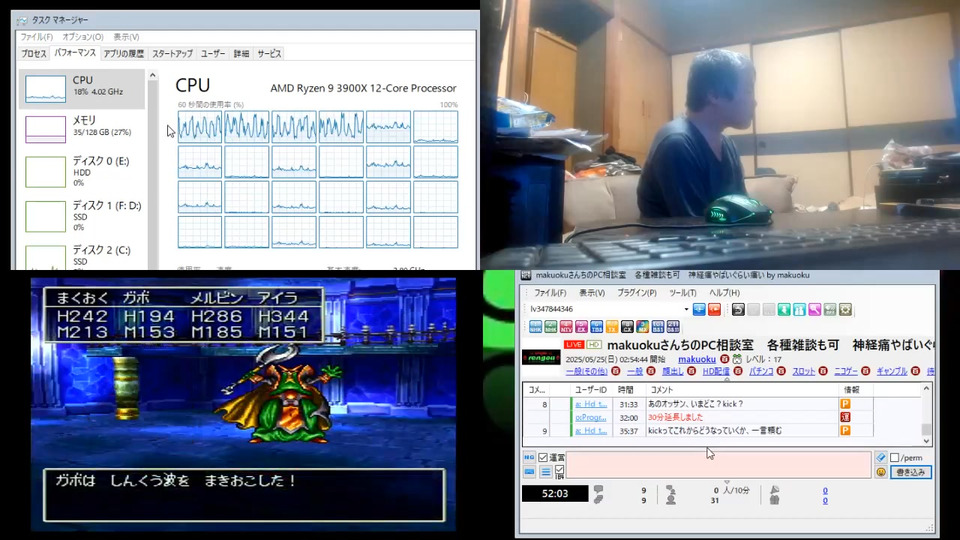
Task: Click the NG filter icon beside the comment box
Action: click(x=529, y=457)
